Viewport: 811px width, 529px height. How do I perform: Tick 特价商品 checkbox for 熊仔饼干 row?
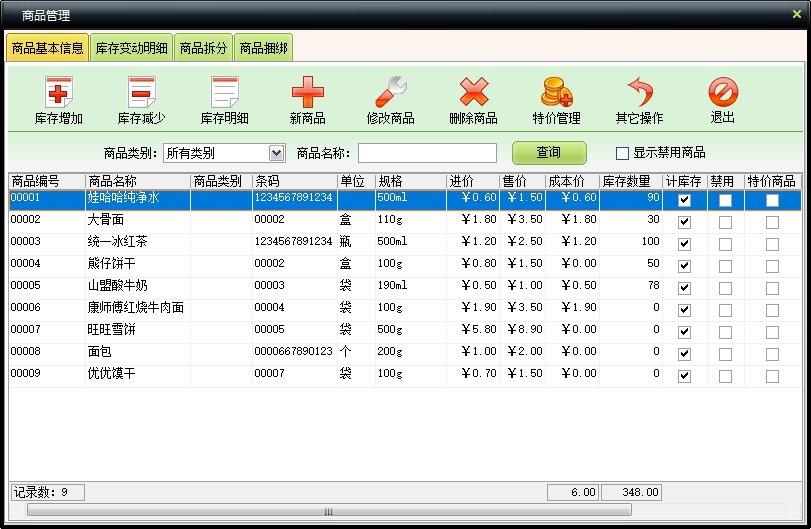(772, 266)
